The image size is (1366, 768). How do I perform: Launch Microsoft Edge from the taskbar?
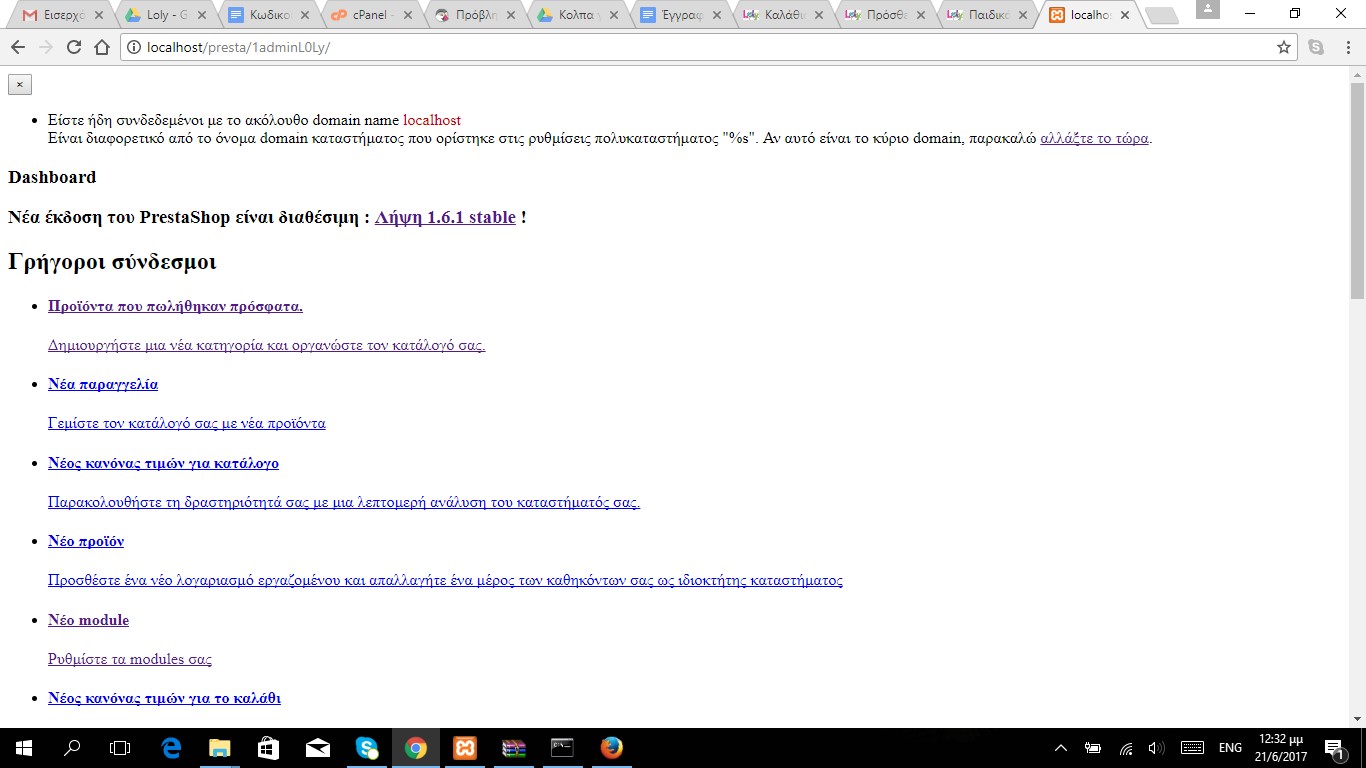pos(171,748)
